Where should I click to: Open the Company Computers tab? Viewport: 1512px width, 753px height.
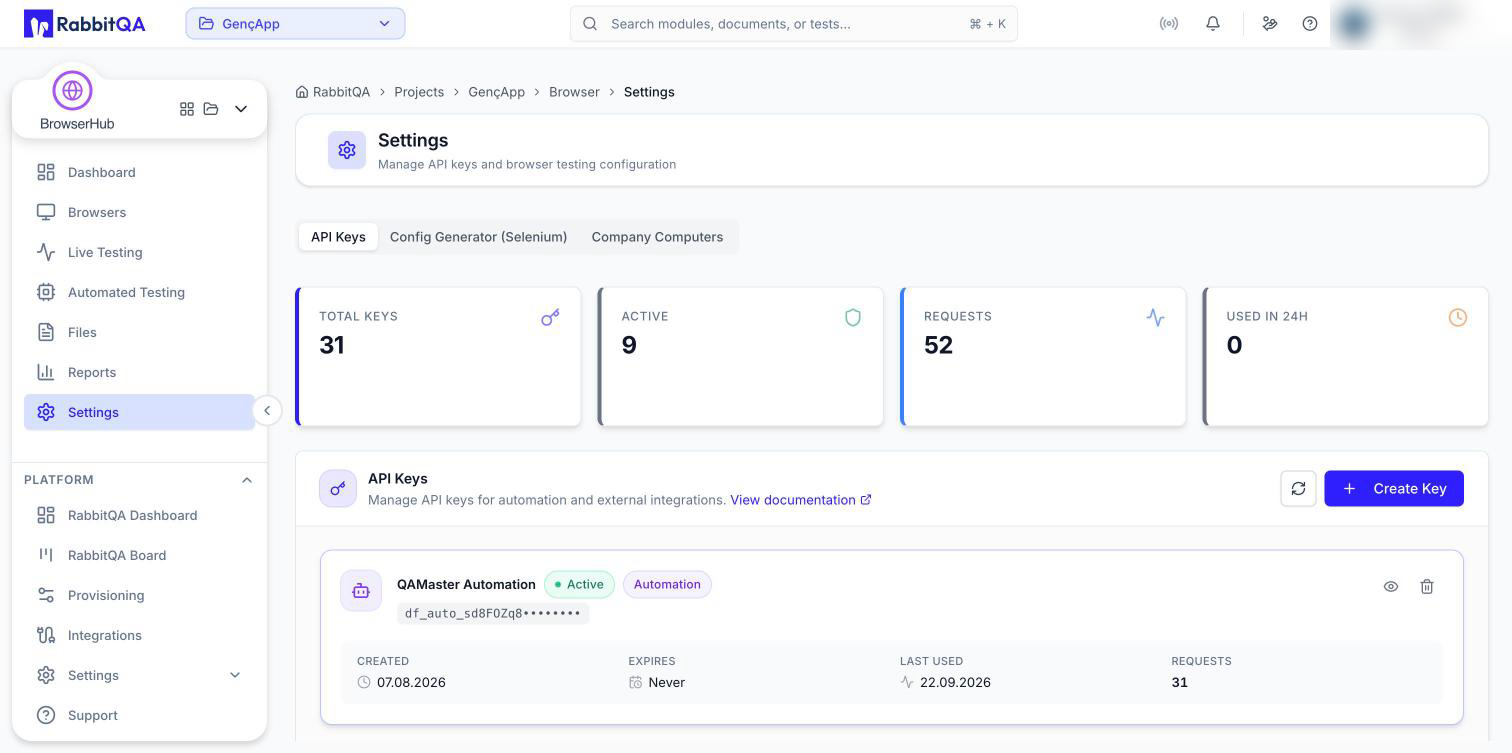pyautogui.click(x=657, y=237)
